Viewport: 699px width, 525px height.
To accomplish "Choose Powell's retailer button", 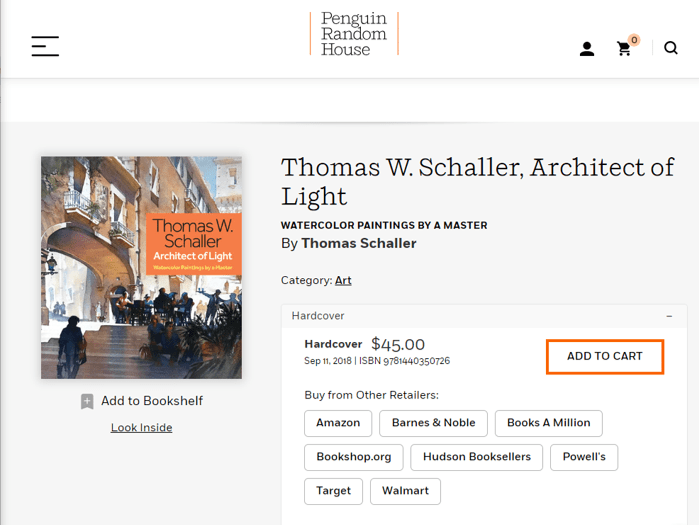I will click(x=584, y=457).
